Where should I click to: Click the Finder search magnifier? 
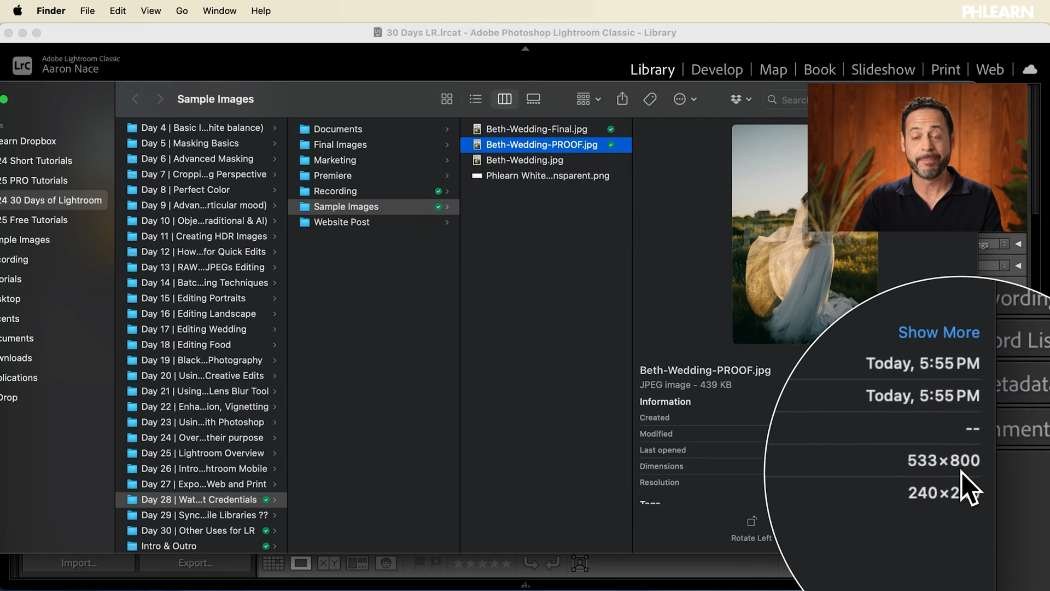click(772, 99)
